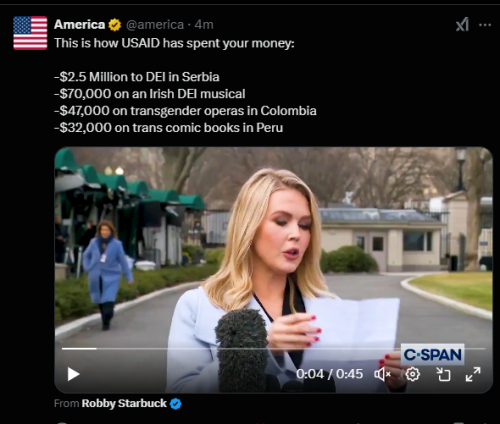The image size is (500, 424).
Task: Click the 4m post timestamp
Action: click(204, 25)
